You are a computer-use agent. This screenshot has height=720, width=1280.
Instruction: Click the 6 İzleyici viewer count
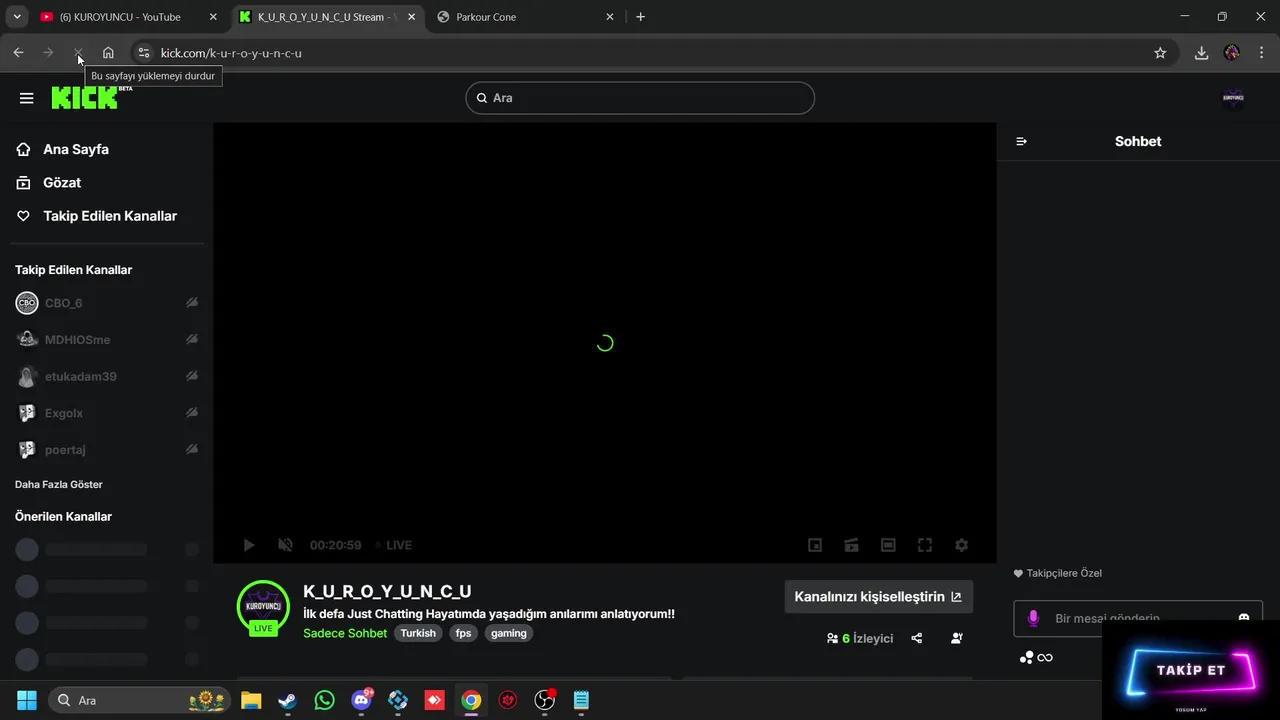click(860, 638)
